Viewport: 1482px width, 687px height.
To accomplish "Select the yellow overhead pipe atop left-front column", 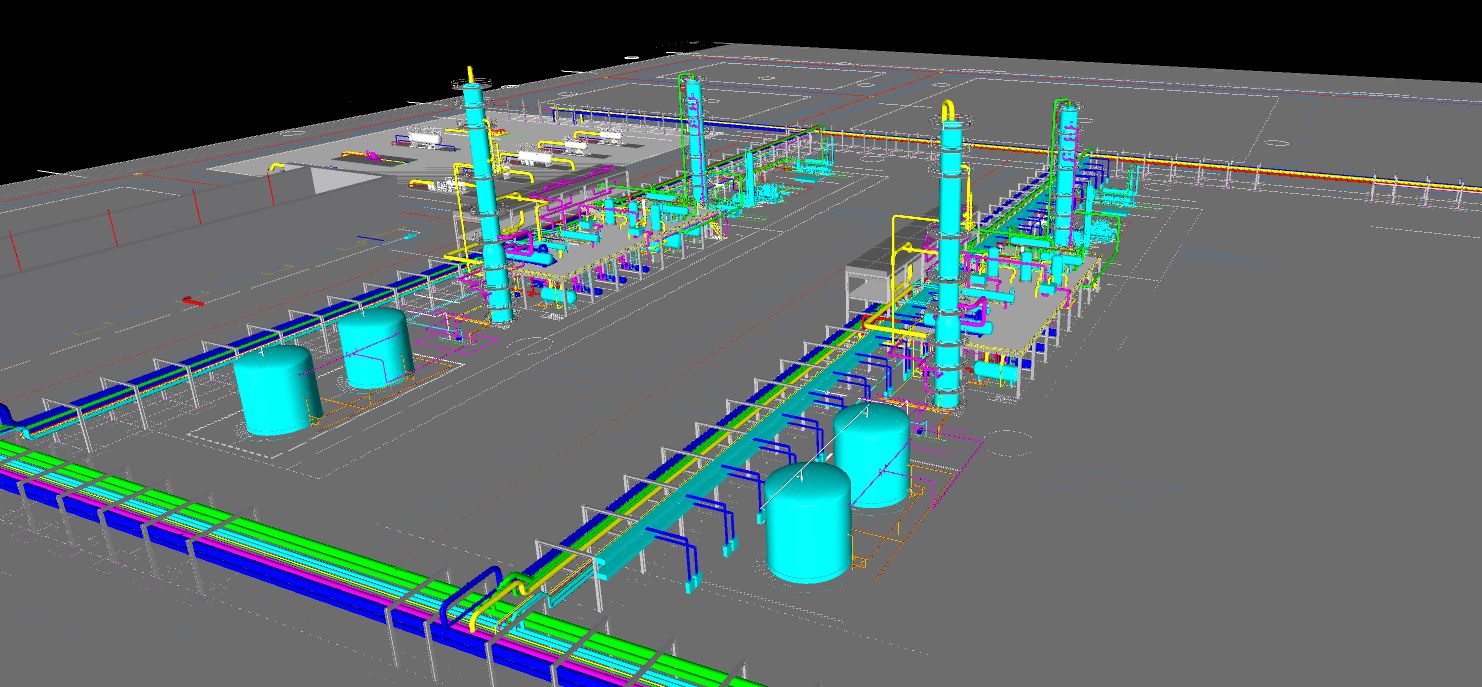I will point(471,76).
